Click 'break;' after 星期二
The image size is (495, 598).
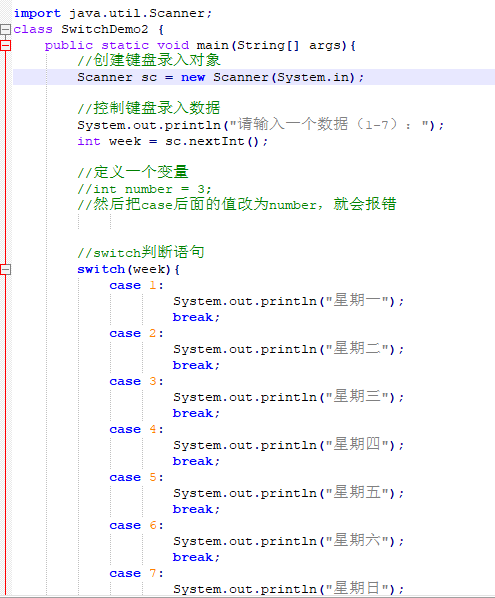[x=196, y=365]
